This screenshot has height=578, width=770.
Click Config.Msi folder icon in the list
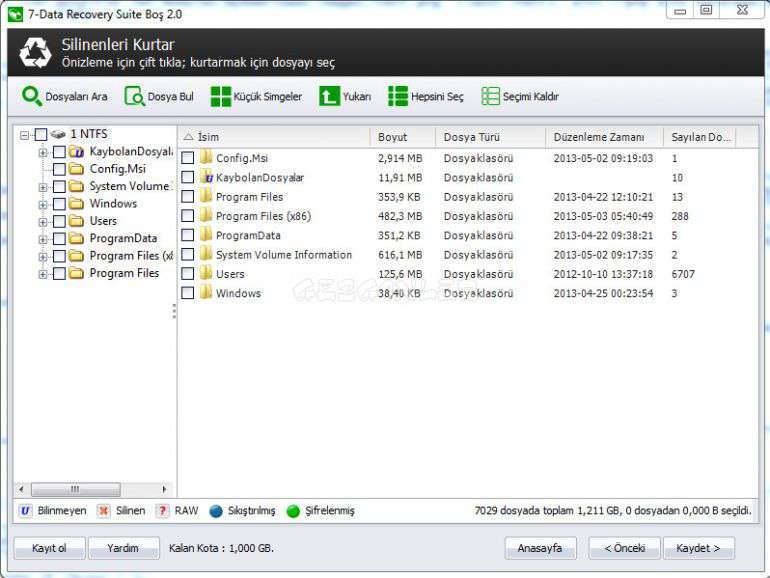(206, 158)
